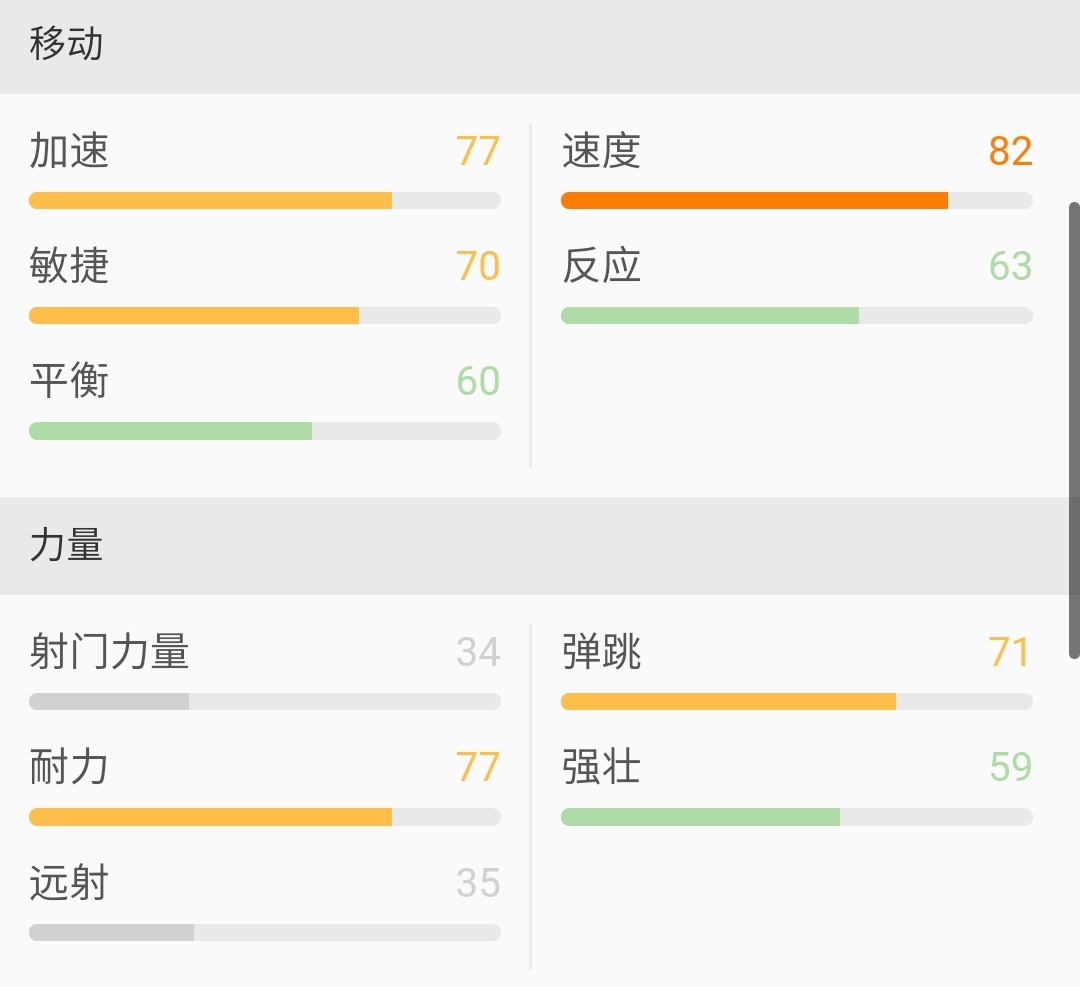Click the 弹跳 progress bar
The height and width of the screenshot is (987, 1080).
(797, 701)
